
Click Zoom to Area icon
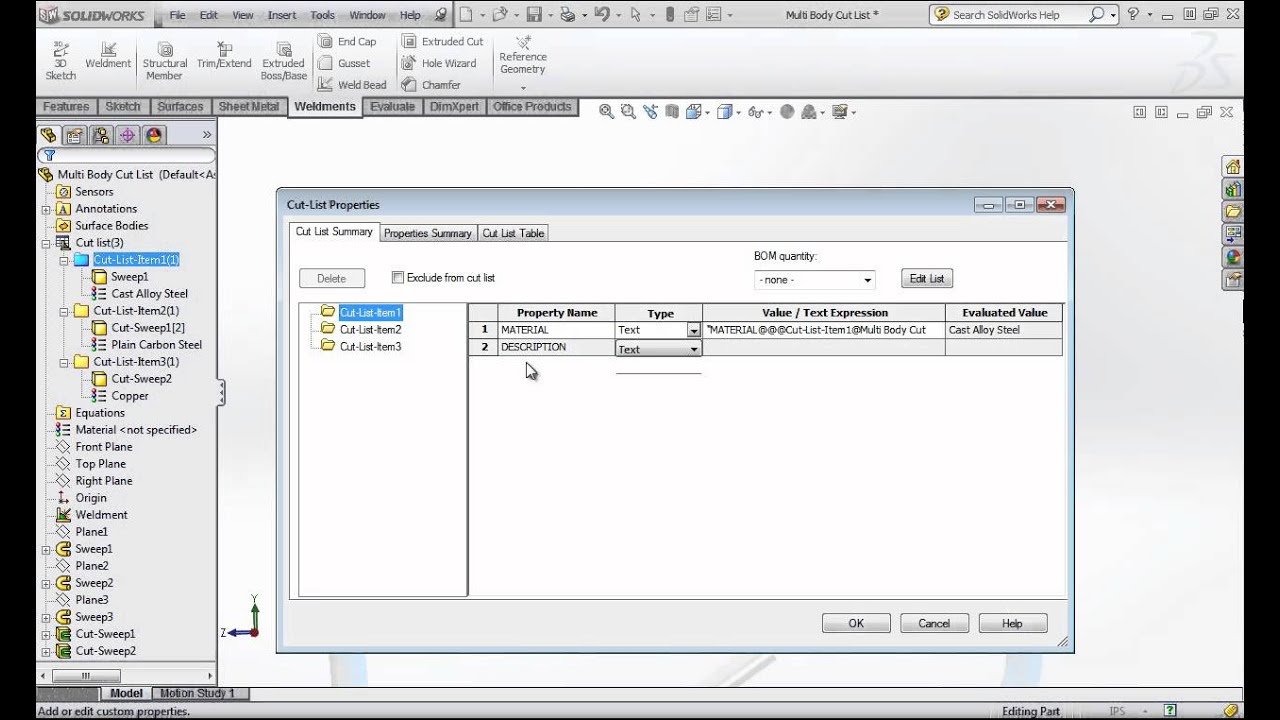click(x=628, y=112)
